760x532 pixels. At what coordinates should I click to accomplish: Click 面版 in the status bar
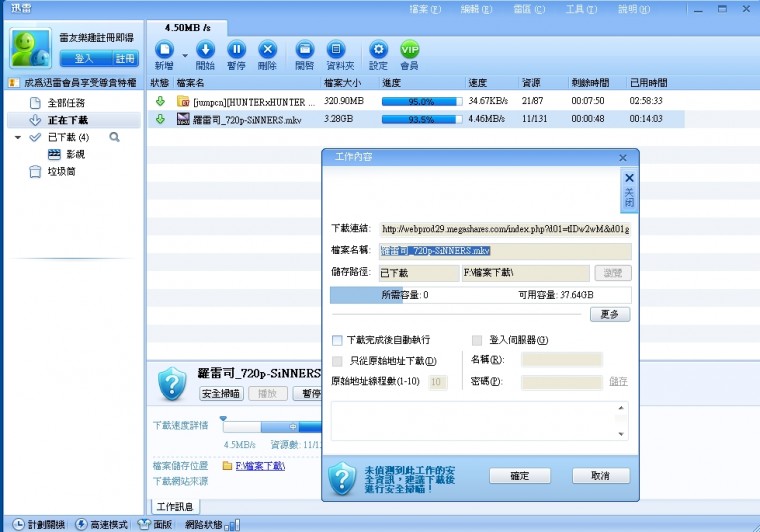pos(155,524)
